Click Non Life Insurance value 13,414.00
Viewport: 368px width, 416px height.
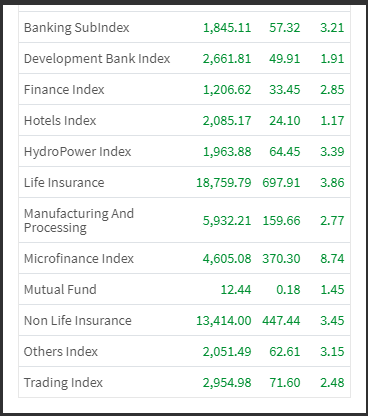coord(224,321)
